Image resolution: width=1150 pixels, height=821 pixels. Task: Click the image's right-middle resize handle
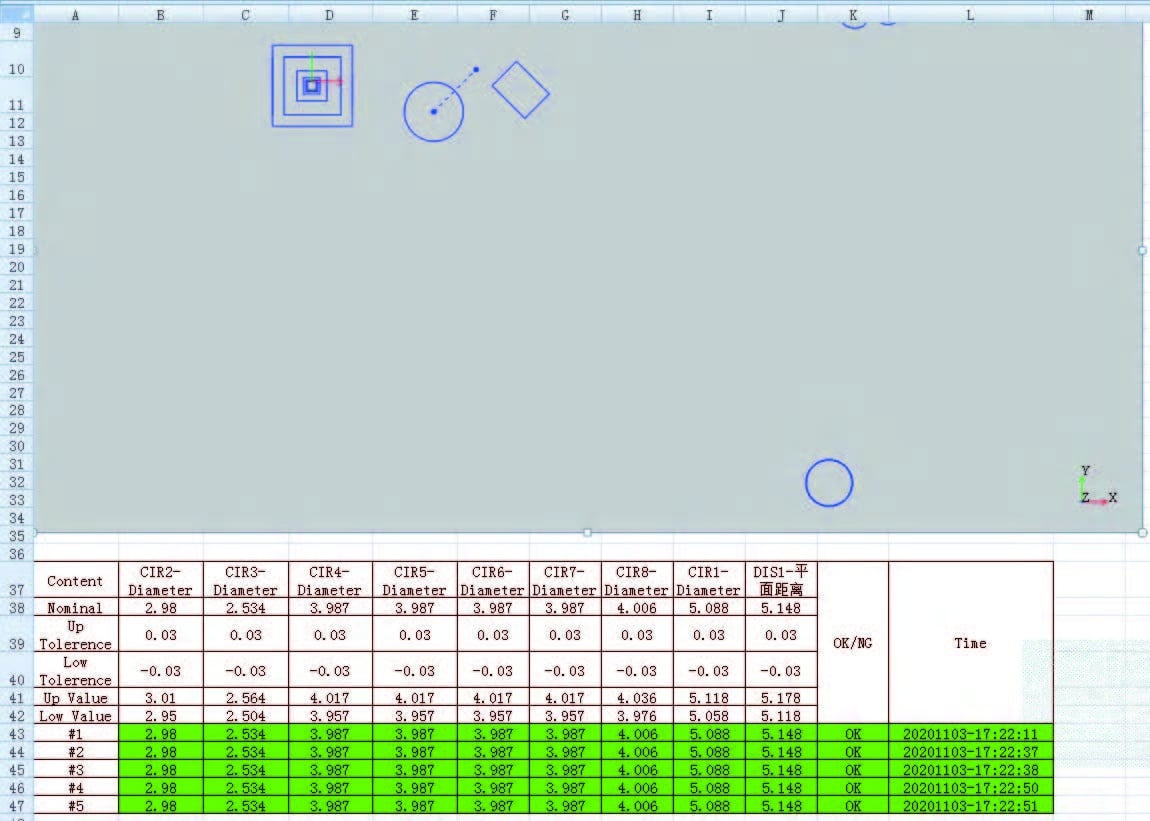[1142, 251]
